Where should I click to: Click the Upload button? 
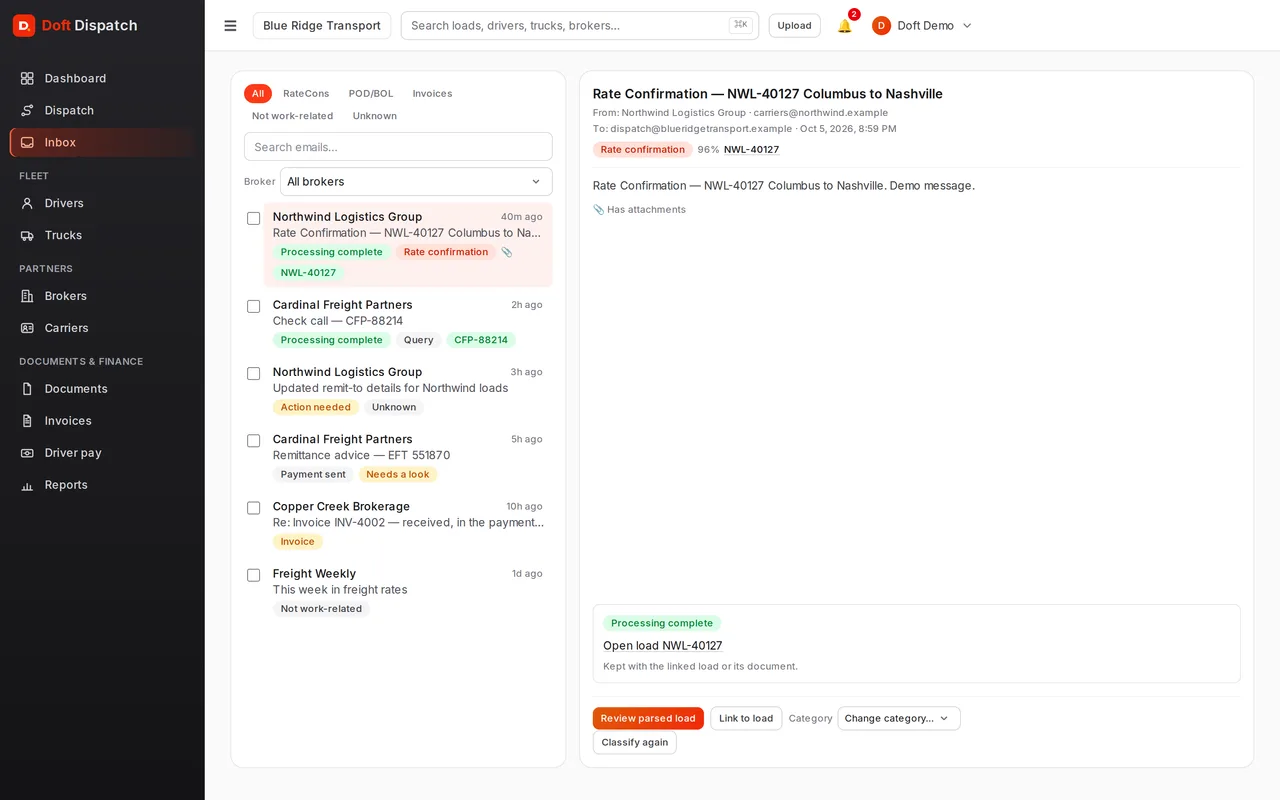[795, 26]
